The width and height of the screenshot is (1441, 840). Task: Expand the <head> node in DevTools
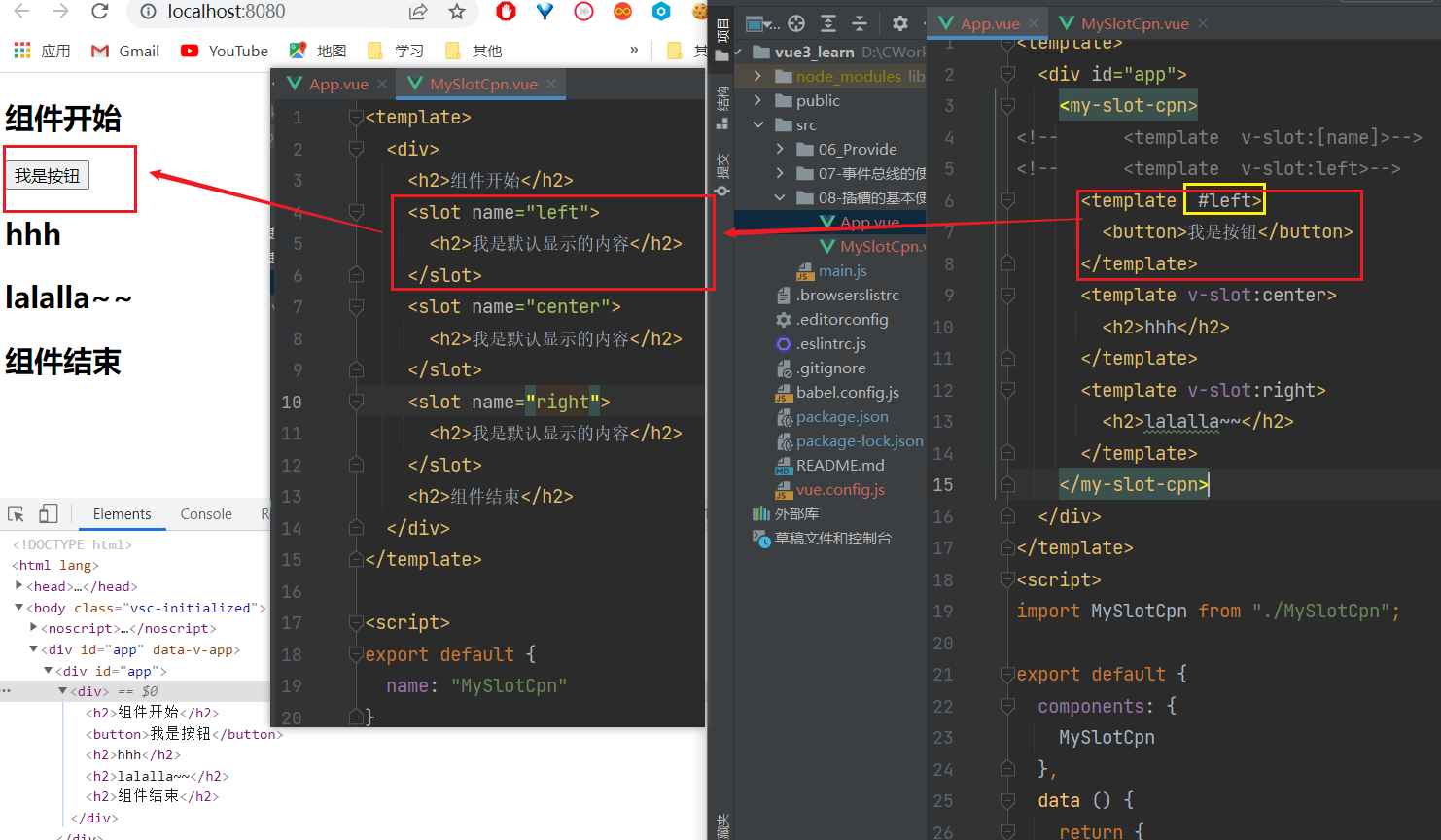tap(19, 586)
